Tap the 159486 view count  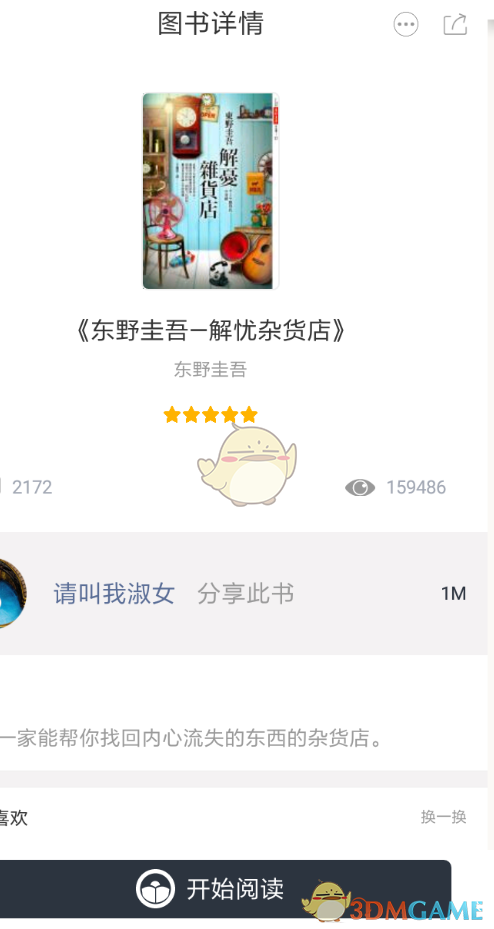pyautogui.click(x=416, y=488)
